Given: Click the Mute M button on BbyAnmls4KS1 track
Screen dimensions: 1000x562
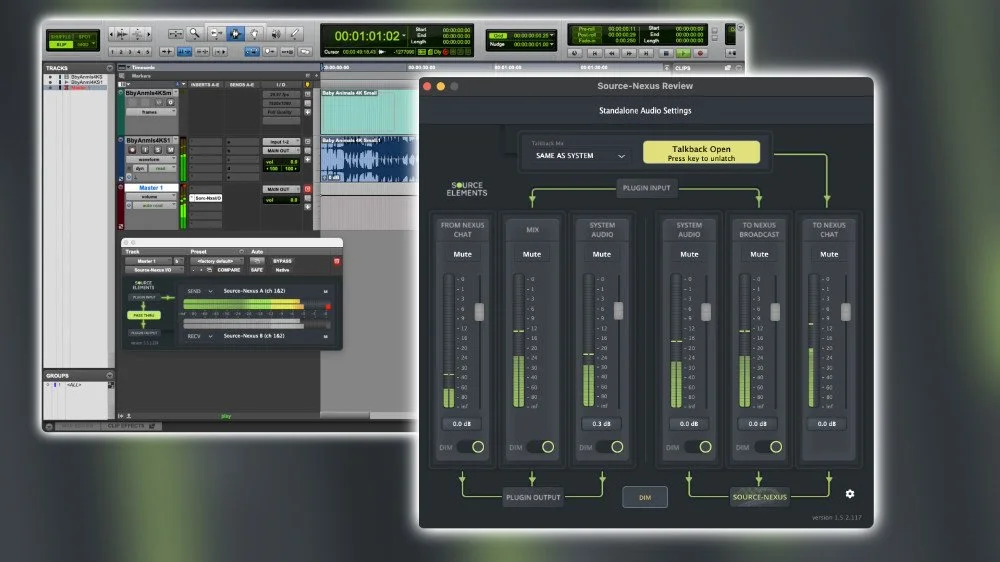Looking at the screenshot, I should click(x=170, y=150).
